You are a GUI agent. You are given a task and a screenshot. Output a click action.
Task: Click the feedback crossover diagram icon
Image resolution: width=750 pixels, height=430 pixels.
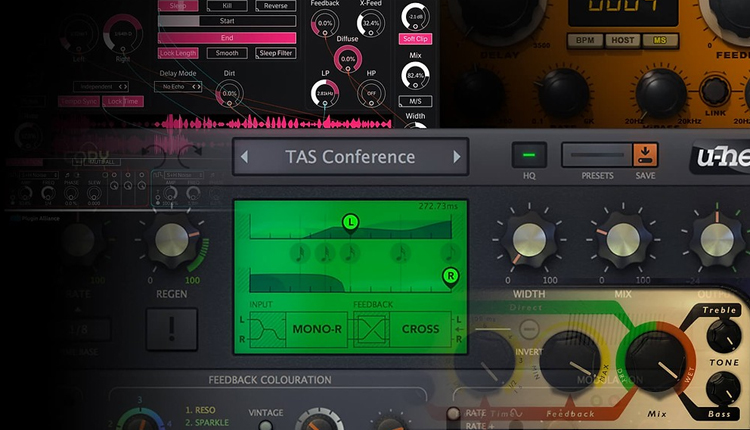[x=372, y=329]
